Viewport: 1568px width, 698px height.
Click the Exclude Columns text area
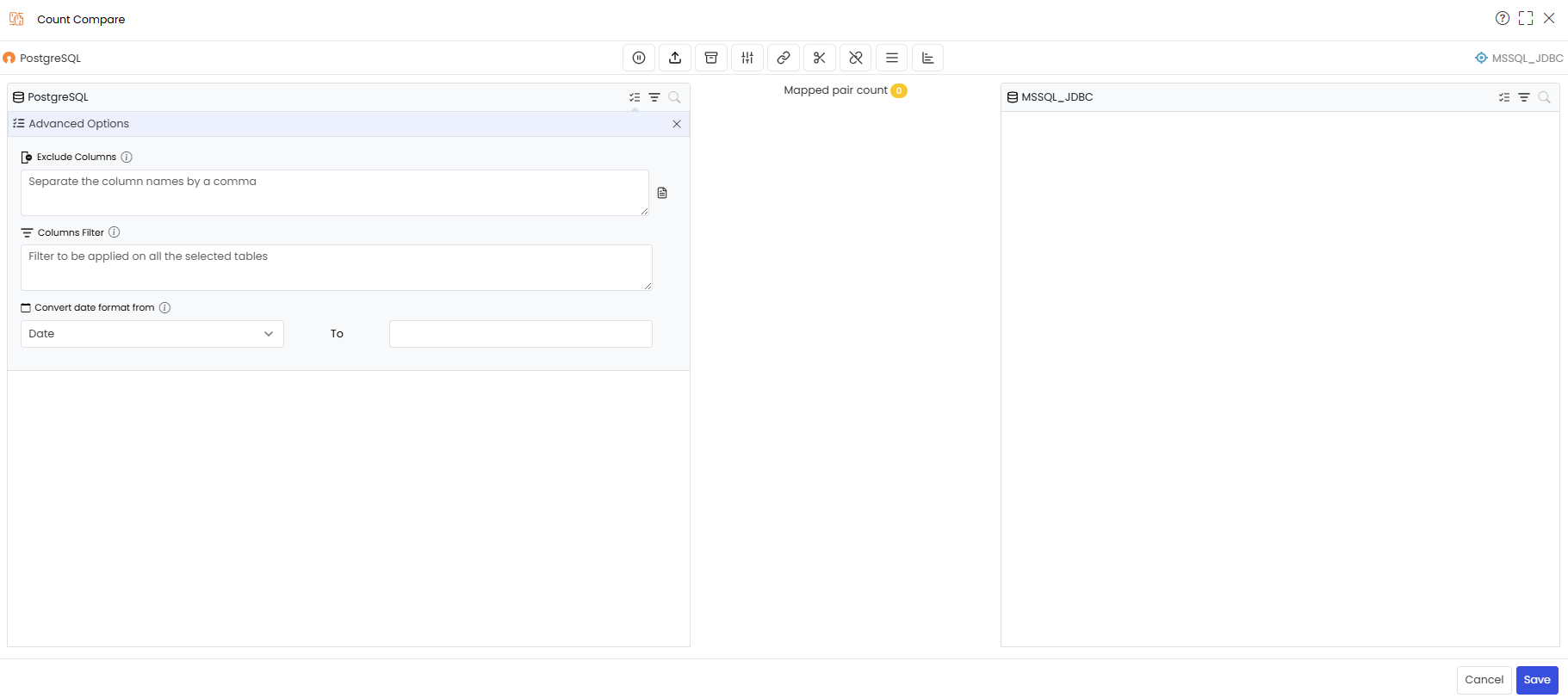(x=335, y=192)
